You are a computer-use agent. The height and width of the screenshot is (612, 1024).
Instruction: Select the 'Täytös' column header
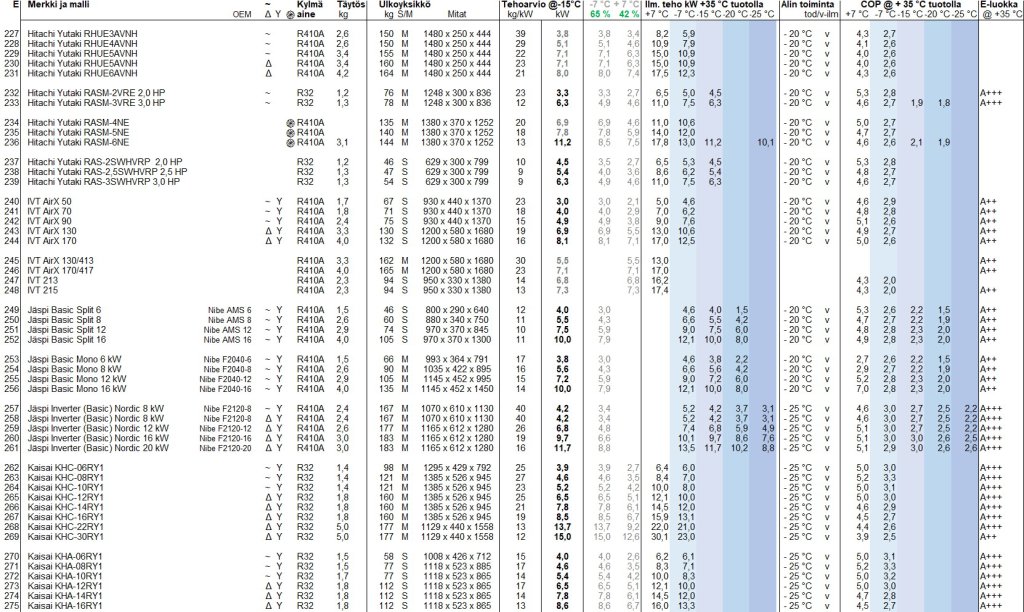point(351,5)
